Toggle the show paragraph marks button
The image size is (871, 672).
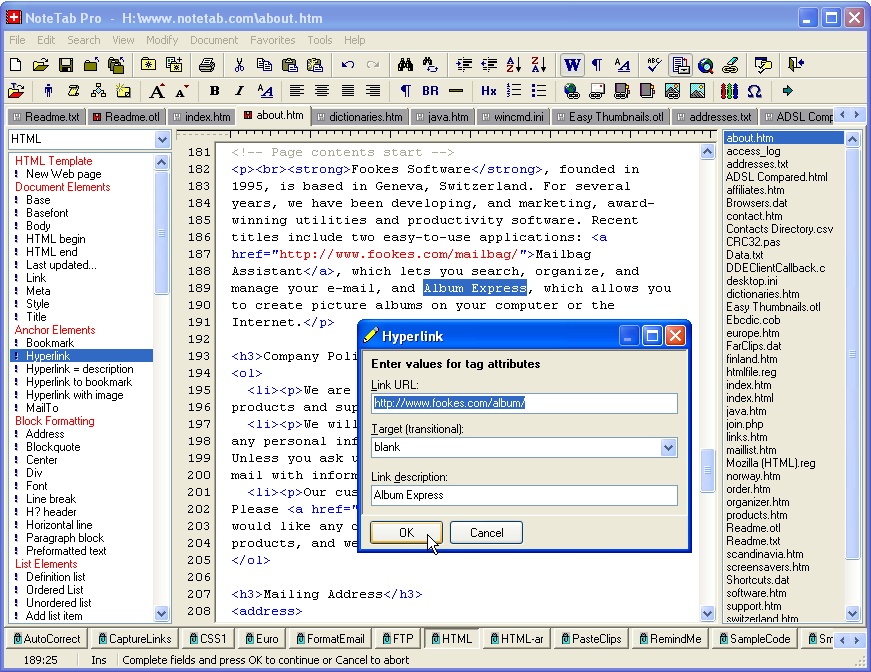coord(597,65)
